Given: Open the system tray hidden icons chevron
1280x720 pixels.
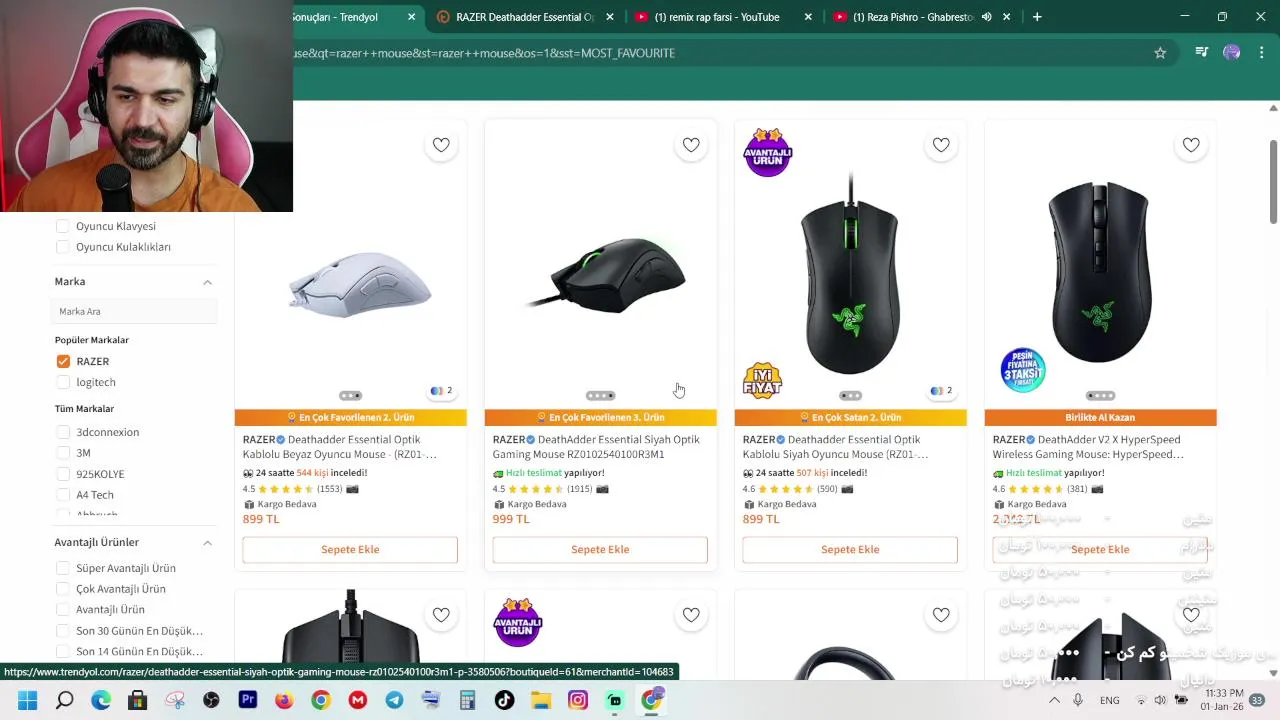Looking at the screenshot, I should pyautogui.click(x=1054, y=700).
